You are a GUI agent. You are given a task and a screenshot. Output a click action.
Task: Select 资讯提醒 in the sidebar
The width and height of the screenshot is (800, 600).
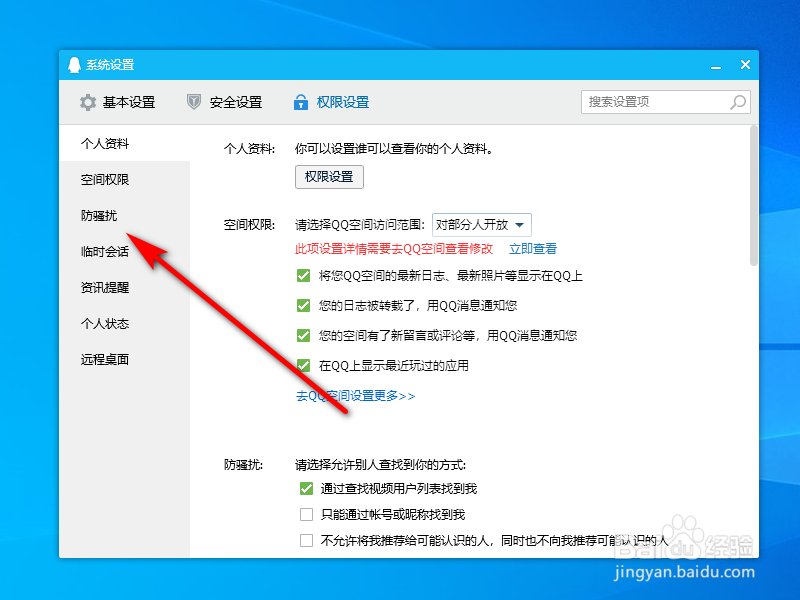pyautogui.click(x=124, y=287)
